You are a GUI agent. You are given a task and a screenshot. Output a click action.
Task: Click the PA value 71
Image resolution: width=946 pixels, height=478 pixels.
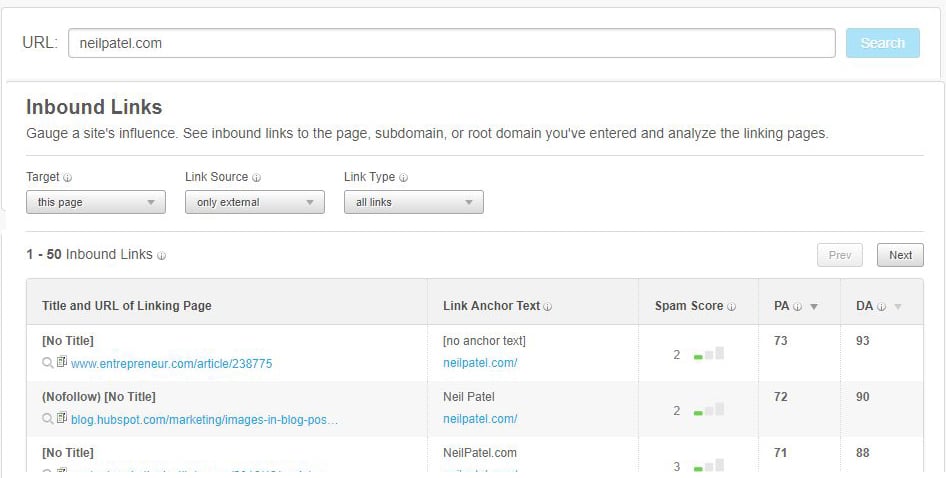tap(781, 453)
